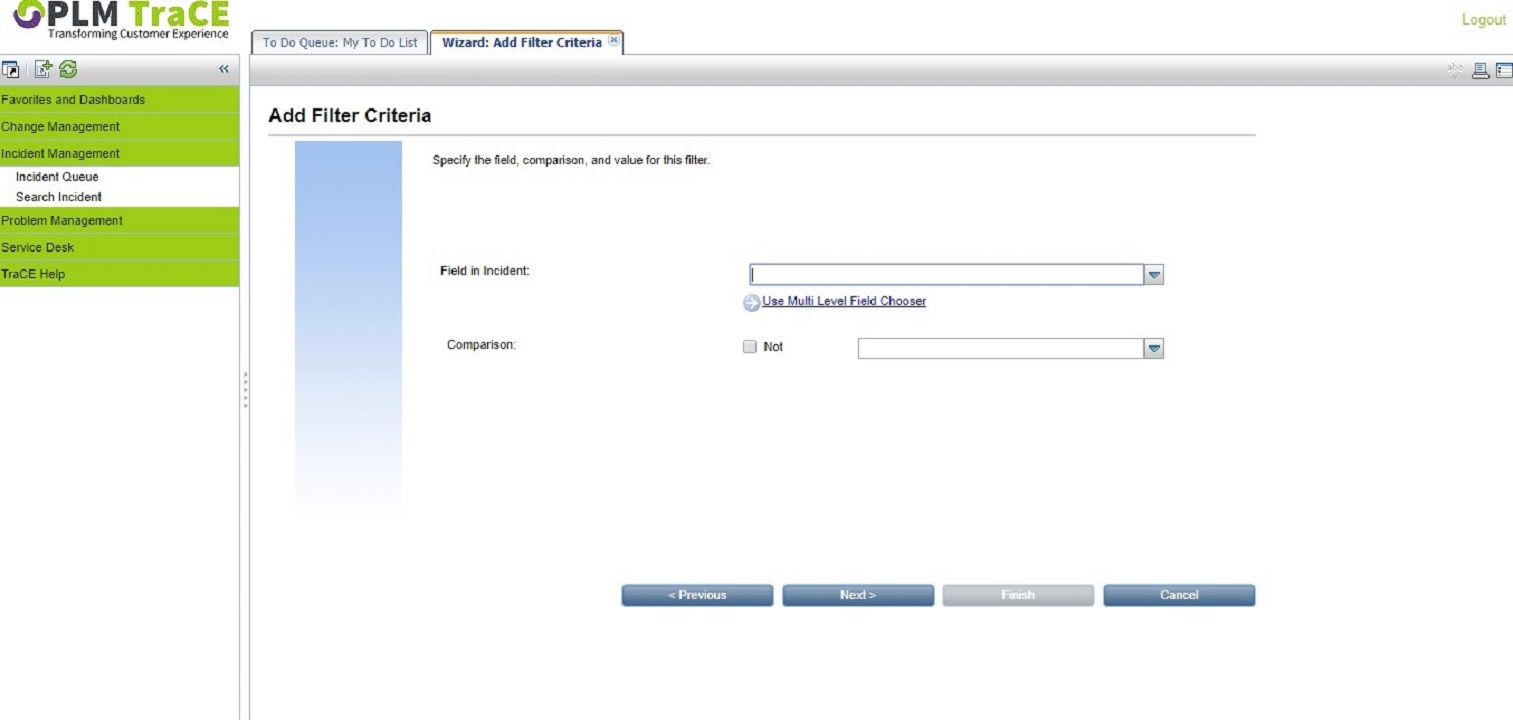Collapse the navigation sidebar with double chevron
Screen dimensions: 1513x720
click(224, 70)
